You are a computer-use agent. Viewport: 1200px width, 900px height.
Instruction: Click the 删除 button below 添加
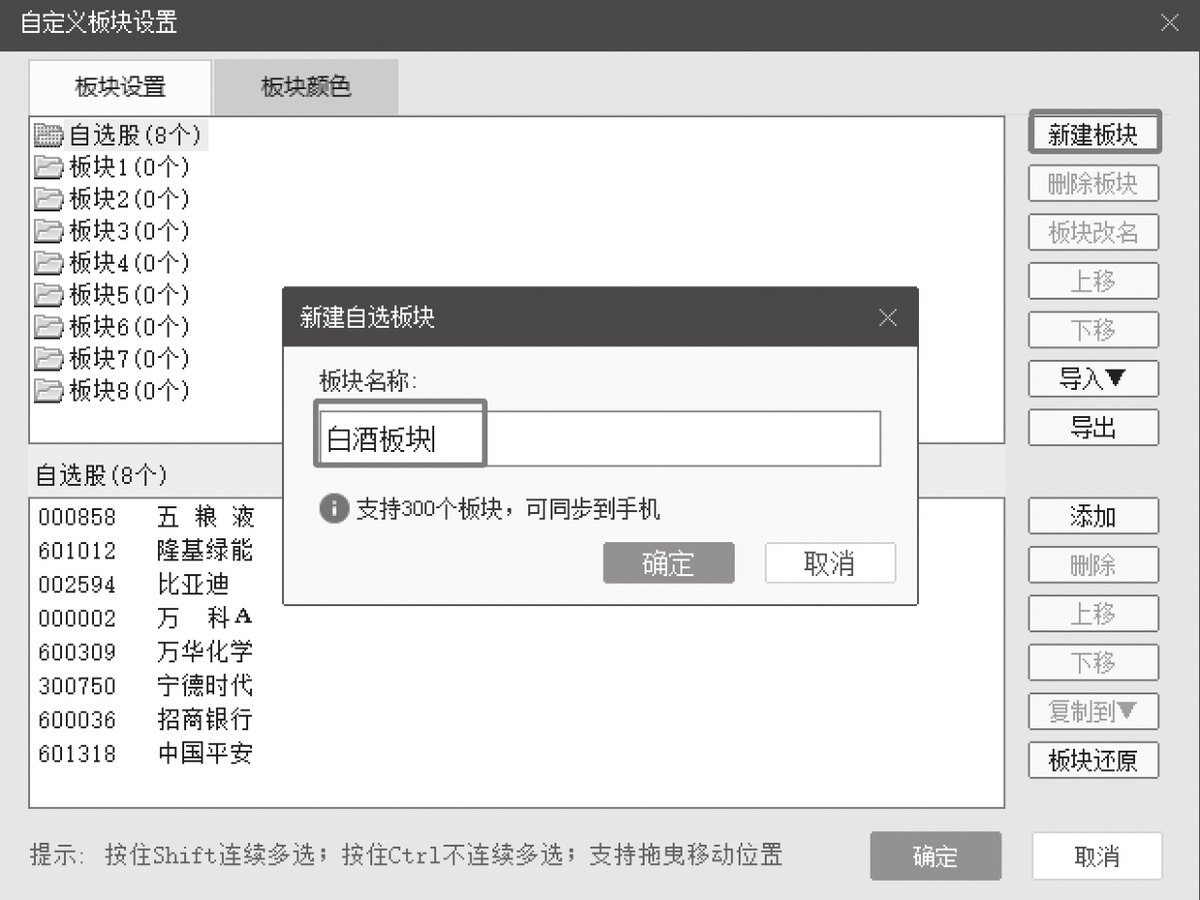(x=1094, y=565)
